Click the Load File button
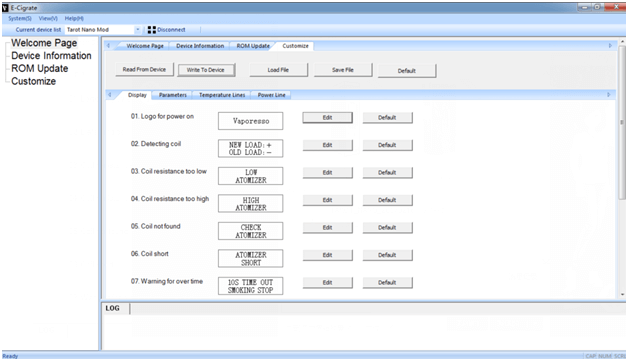This screenshot has width=628, height=361. pyautogui.click(x=278, y=70)
